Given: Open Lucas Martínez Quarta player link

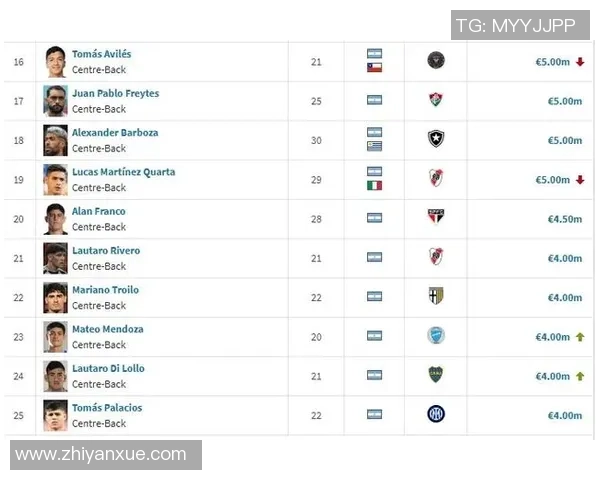Looking at the screenshot, I should click(123, 172).
